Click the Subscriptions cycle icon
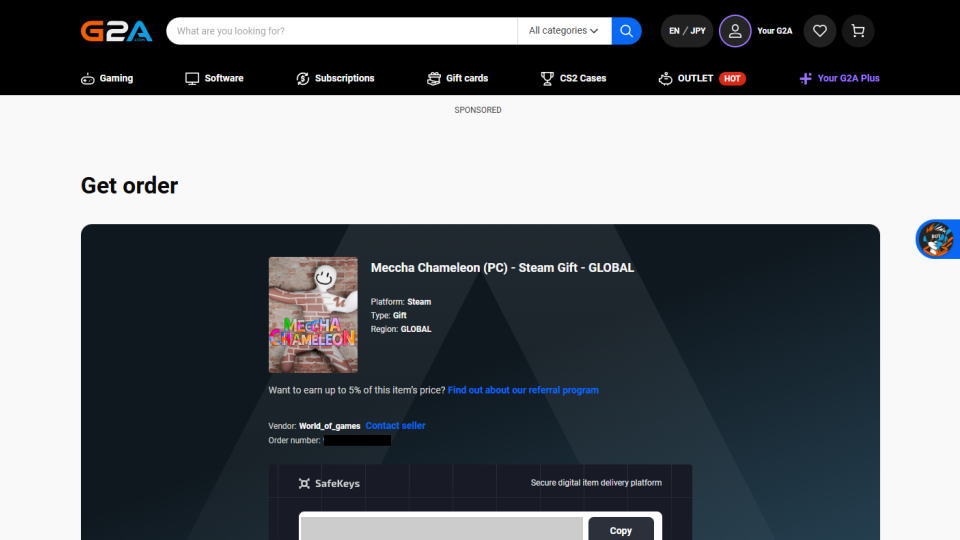The image size is (960, 540). tap(302, 78)
